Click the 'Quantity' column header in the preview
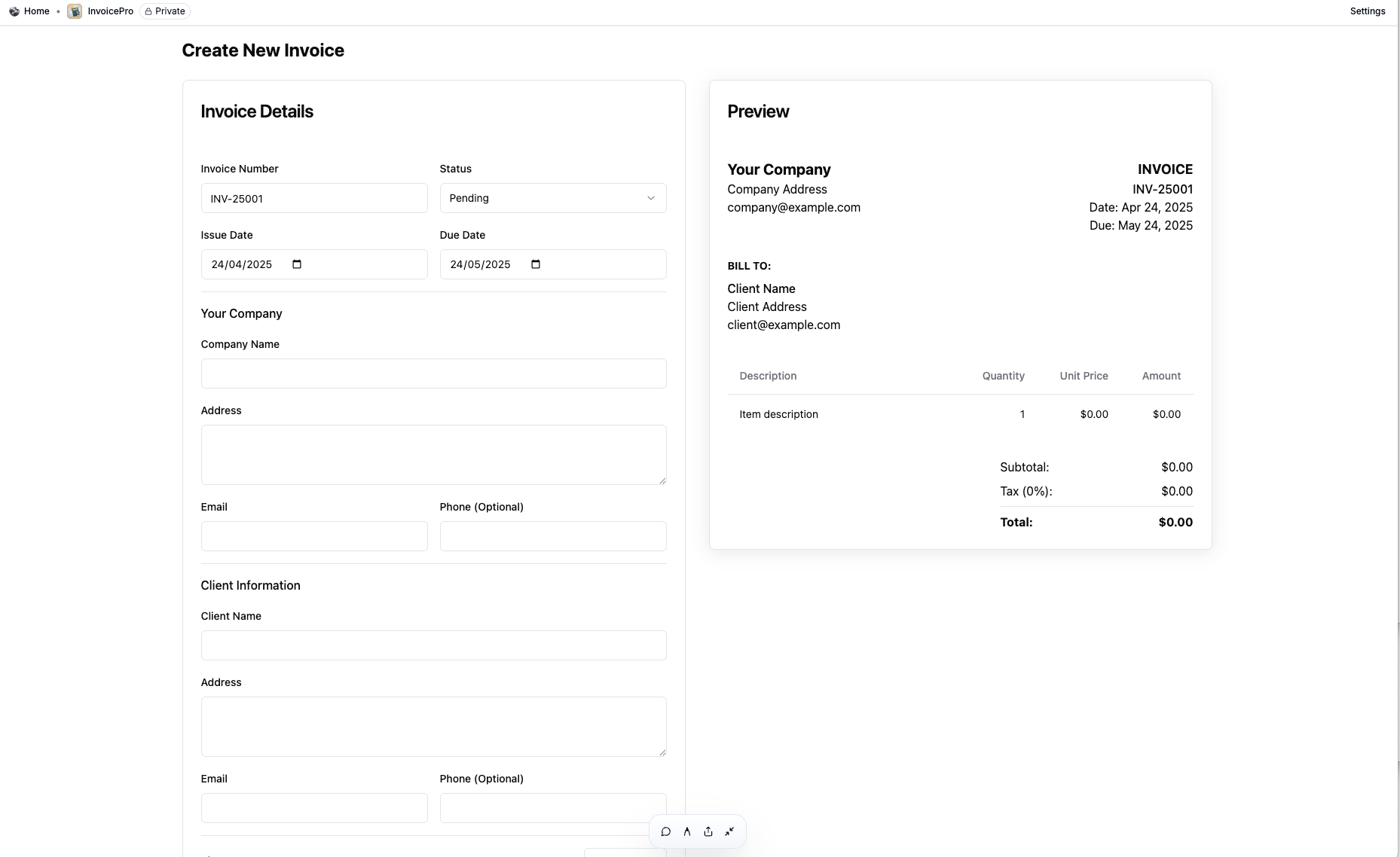The image size is (1400, 857). coord(1003,376)
